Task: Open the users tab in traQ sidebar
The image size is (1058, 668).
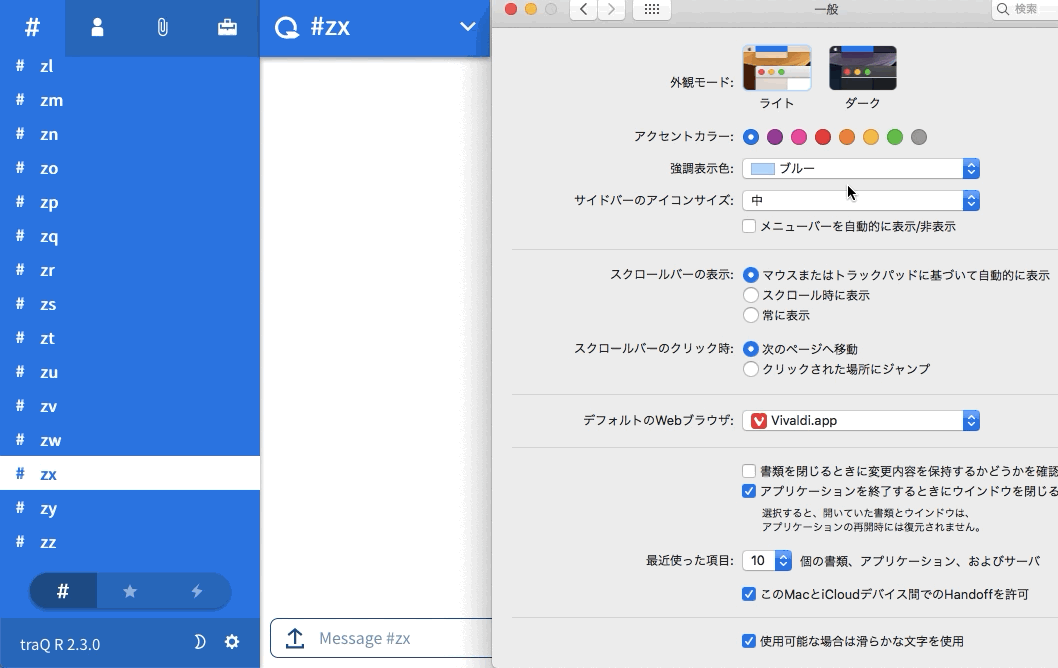Action: 97,28
